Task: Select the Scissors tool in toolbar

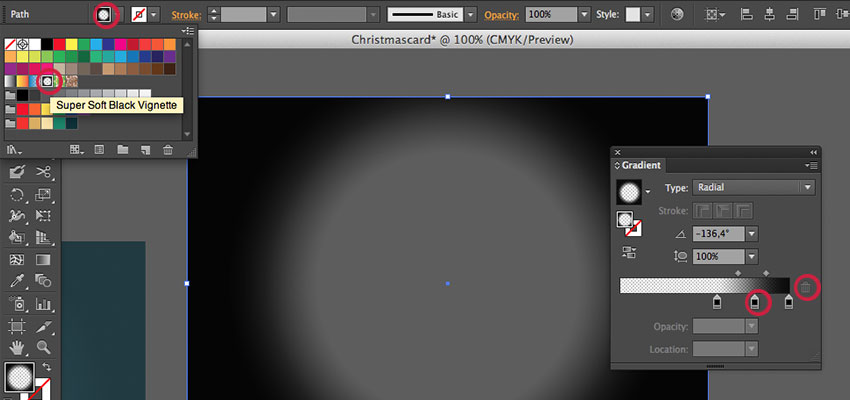Action: pos(43,172)
